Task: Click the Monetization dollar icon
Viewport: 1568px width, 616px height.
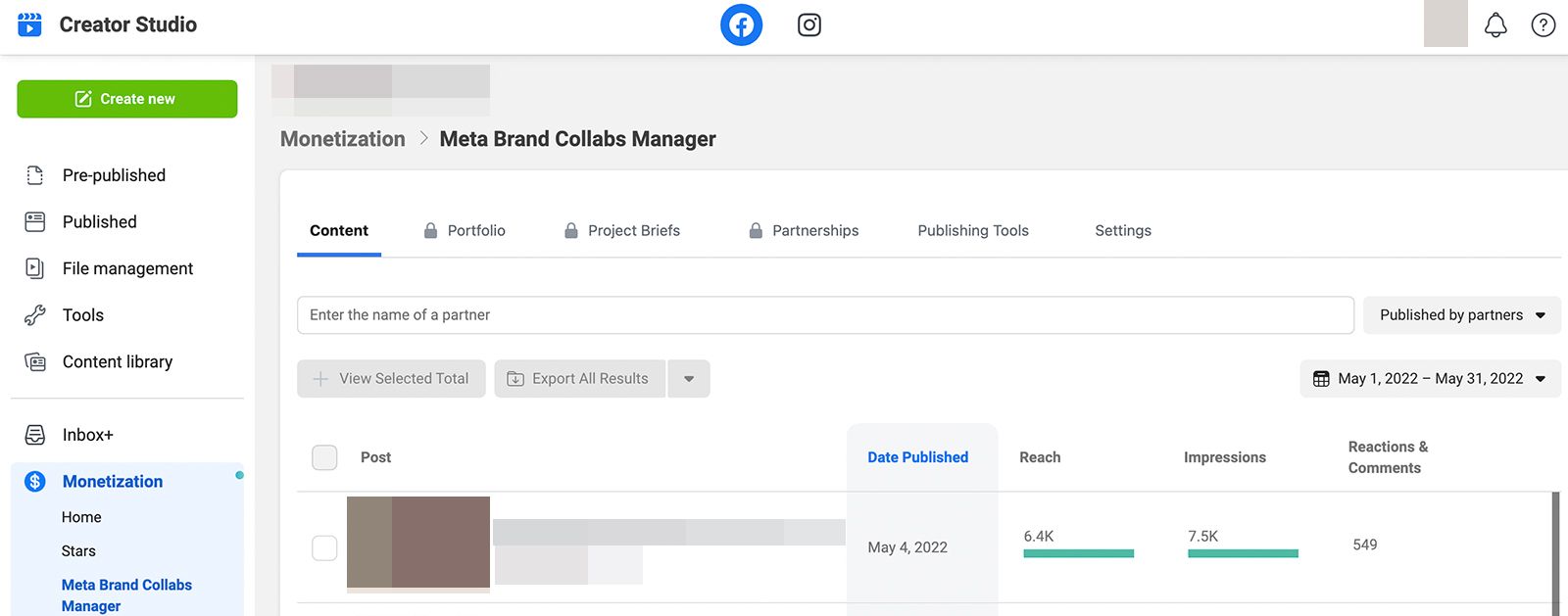Action: 35,482
